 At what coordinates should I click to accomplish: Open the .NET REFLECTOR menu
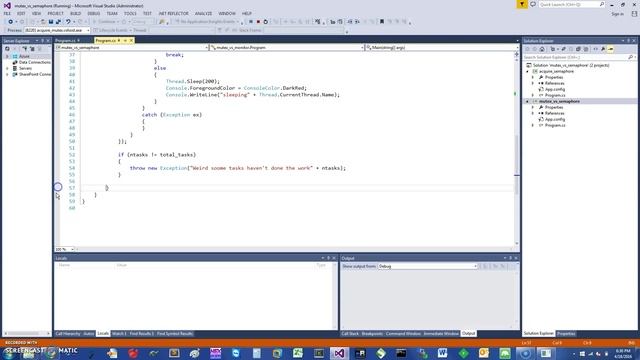click(173, 13)
